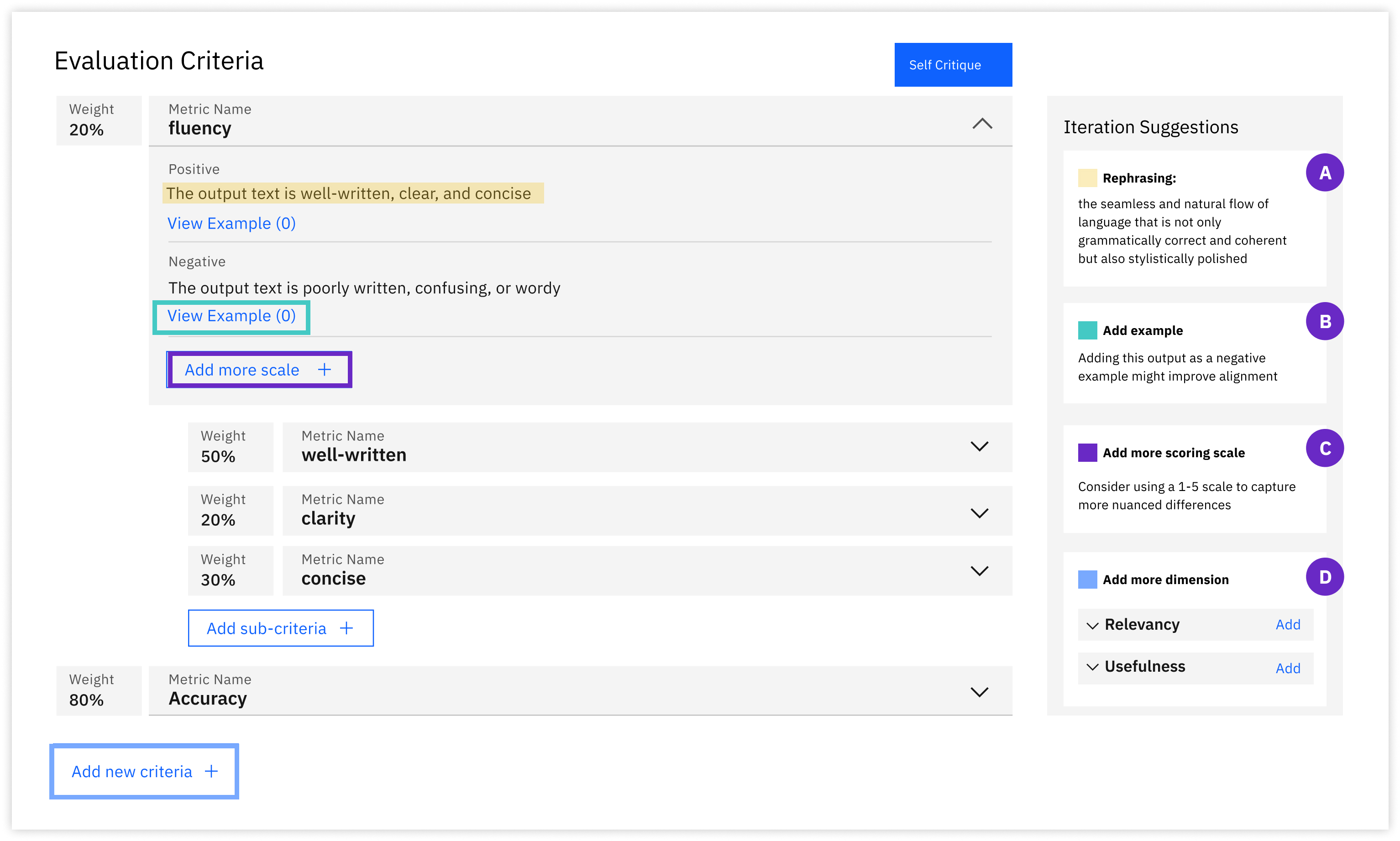Click the well-written metric name

(354, 455)
